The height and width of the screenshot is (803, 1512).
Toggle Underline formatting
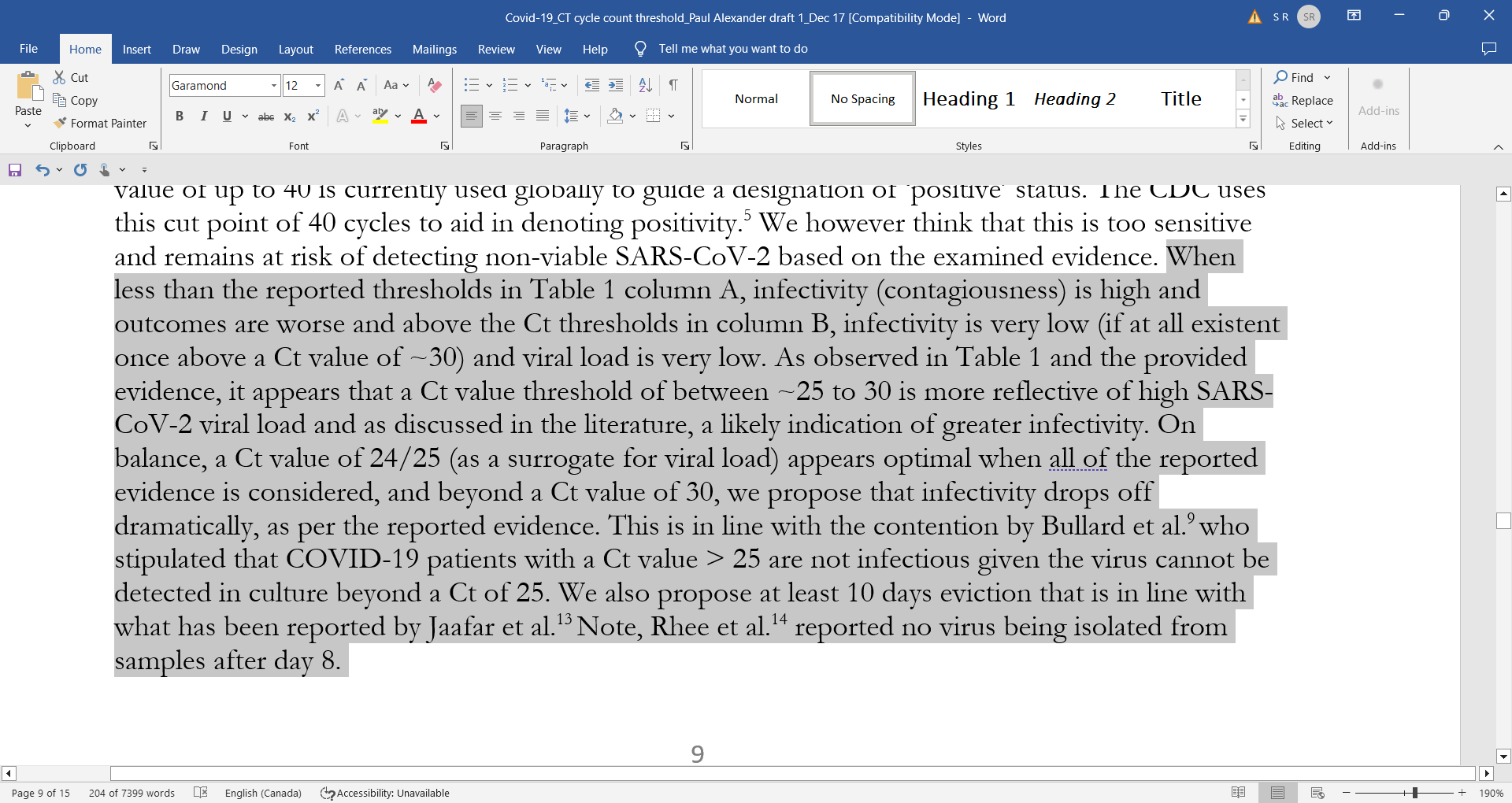click(227, 117)
